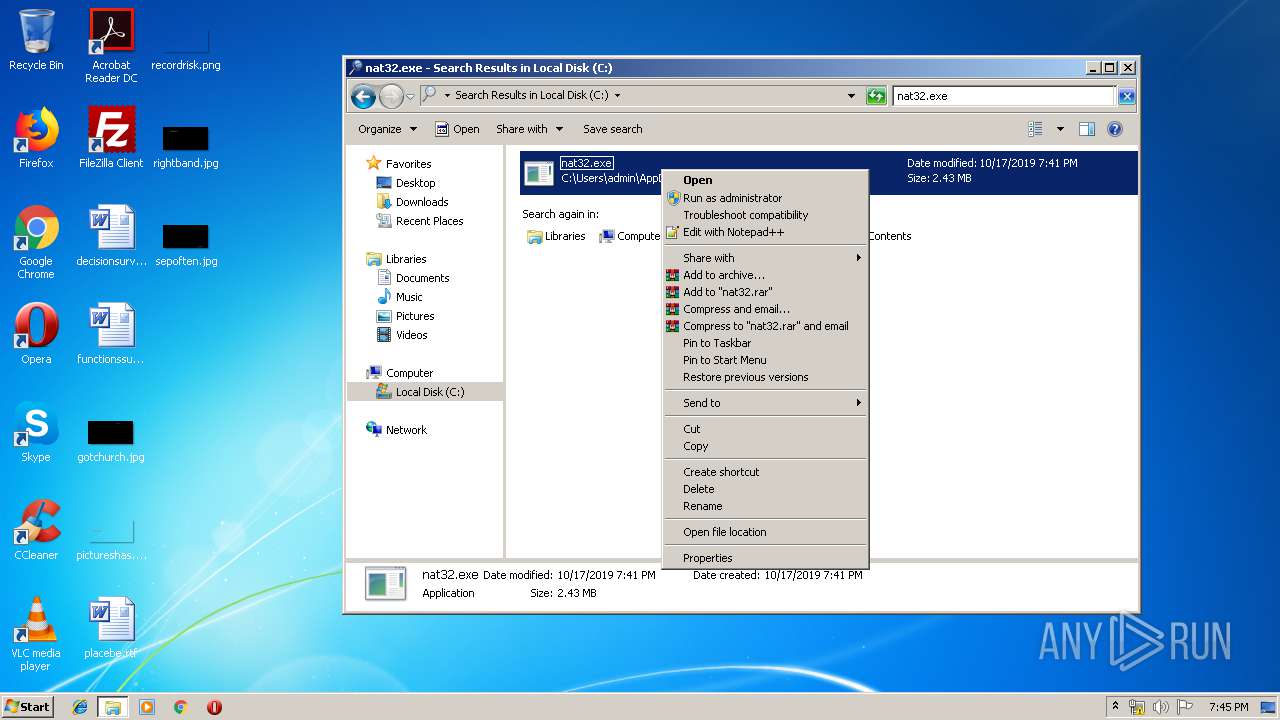This screenshot has width=1280, height=720.
Task: Open the Firefox desktop shortcut
Action: click(36, 138)
